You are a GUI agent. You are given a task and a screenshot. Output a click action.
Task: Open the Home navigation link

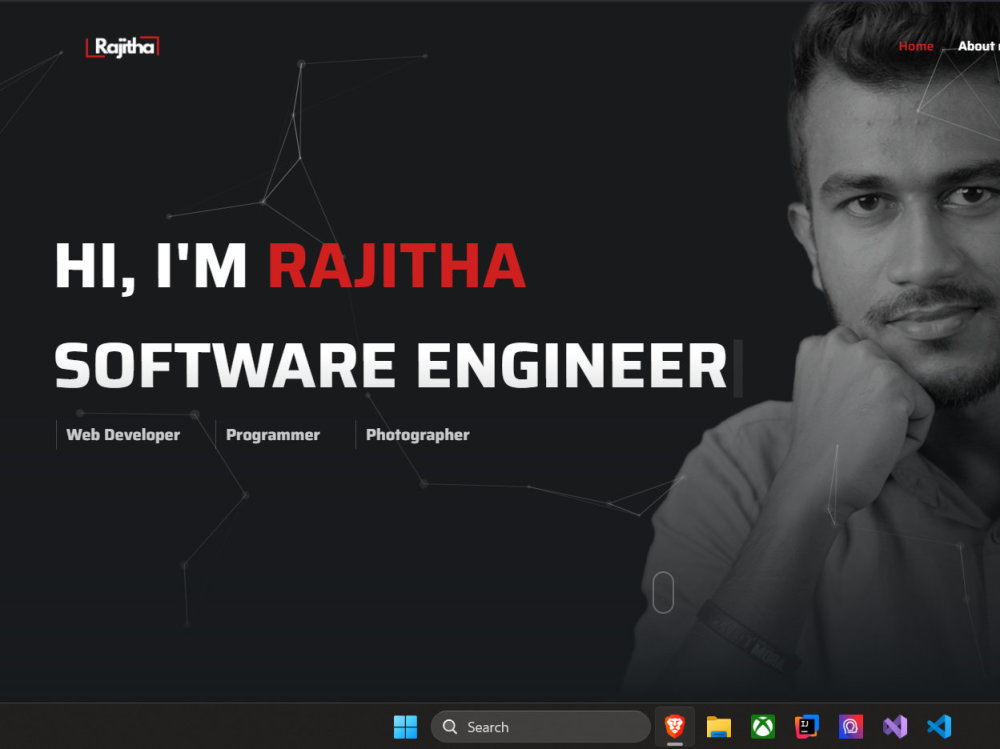916,46
